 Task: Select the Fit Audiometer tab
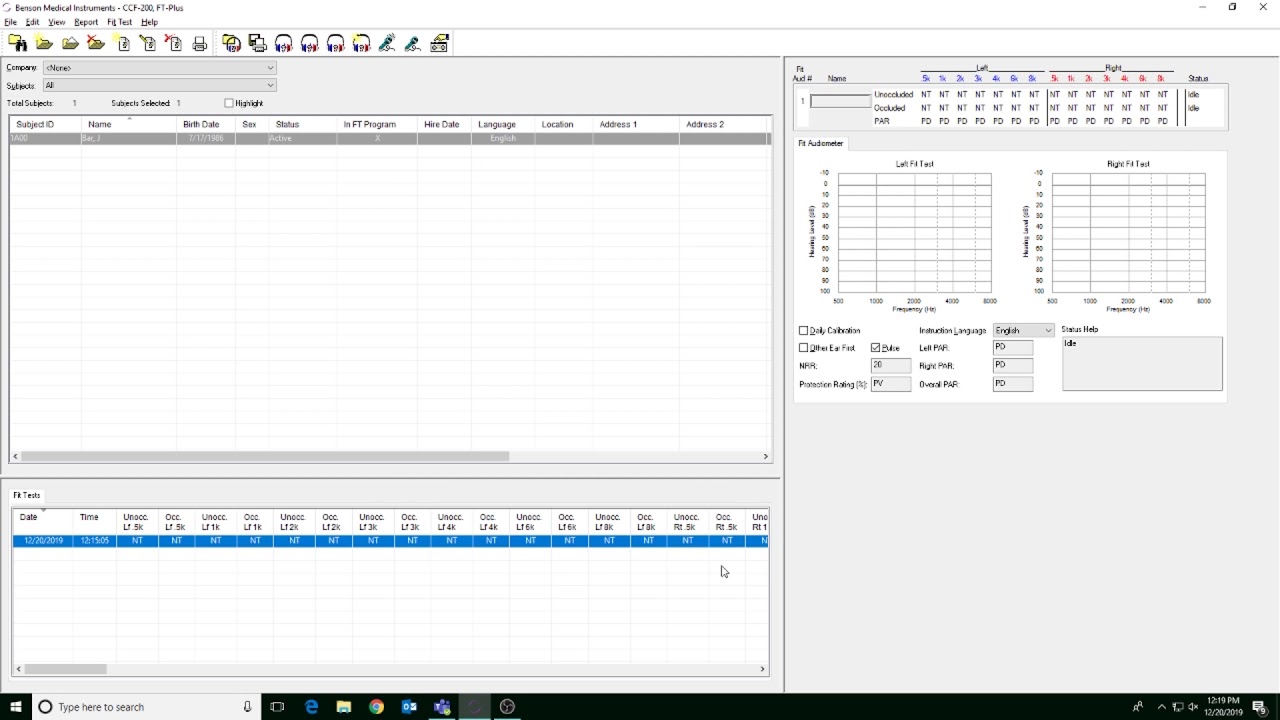[x=821, y=143]
